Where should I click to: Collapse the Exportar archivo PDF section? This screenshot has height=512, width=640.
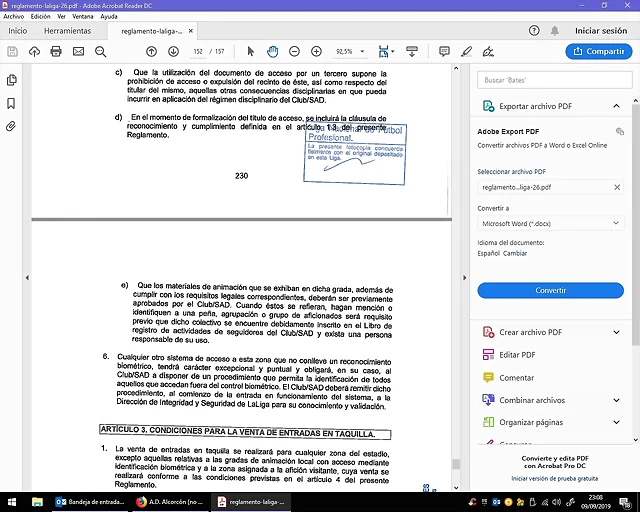coord(616,106)
